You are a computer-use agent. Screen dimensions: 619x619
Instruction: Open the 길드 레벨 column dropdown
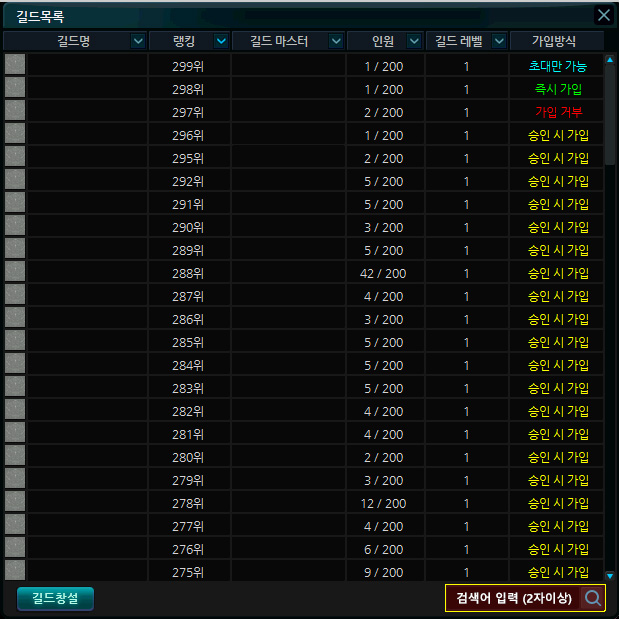[x=498, y=41]
